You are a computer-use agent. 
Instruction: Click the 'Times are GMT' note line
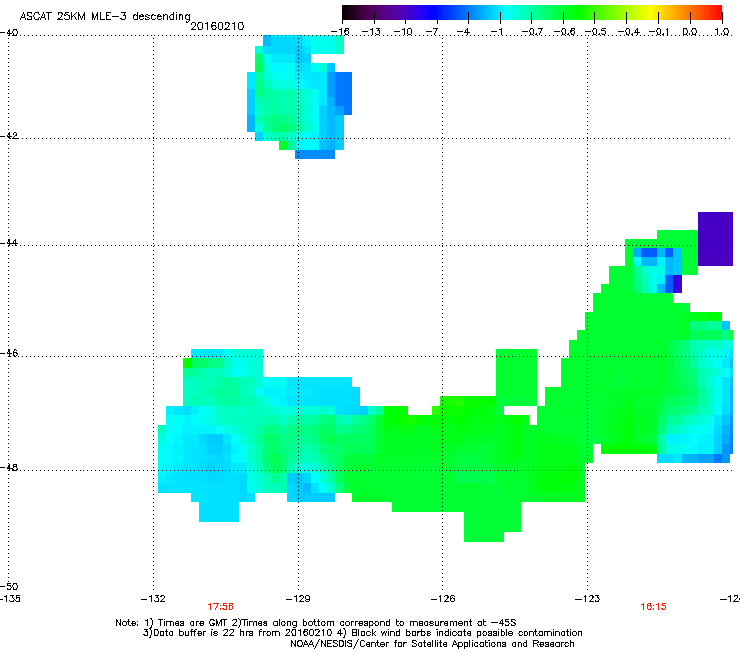316,623
